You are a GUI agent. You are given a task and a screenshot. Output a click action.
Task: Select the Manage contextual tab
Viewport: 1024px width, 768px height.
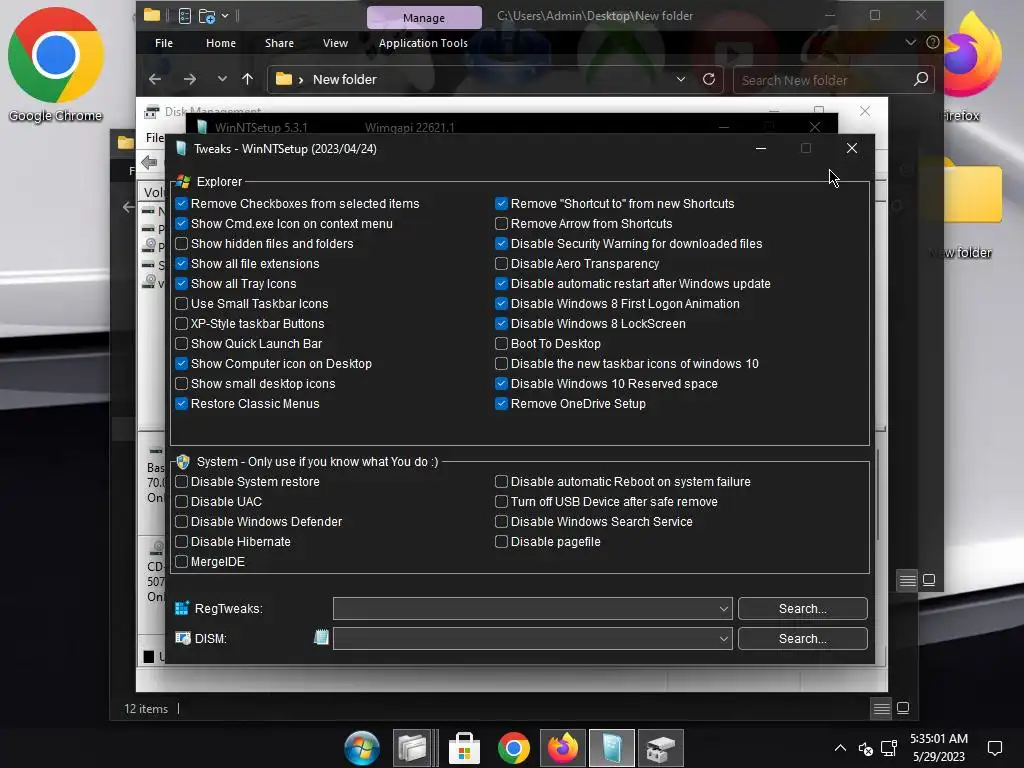(424, 18)
